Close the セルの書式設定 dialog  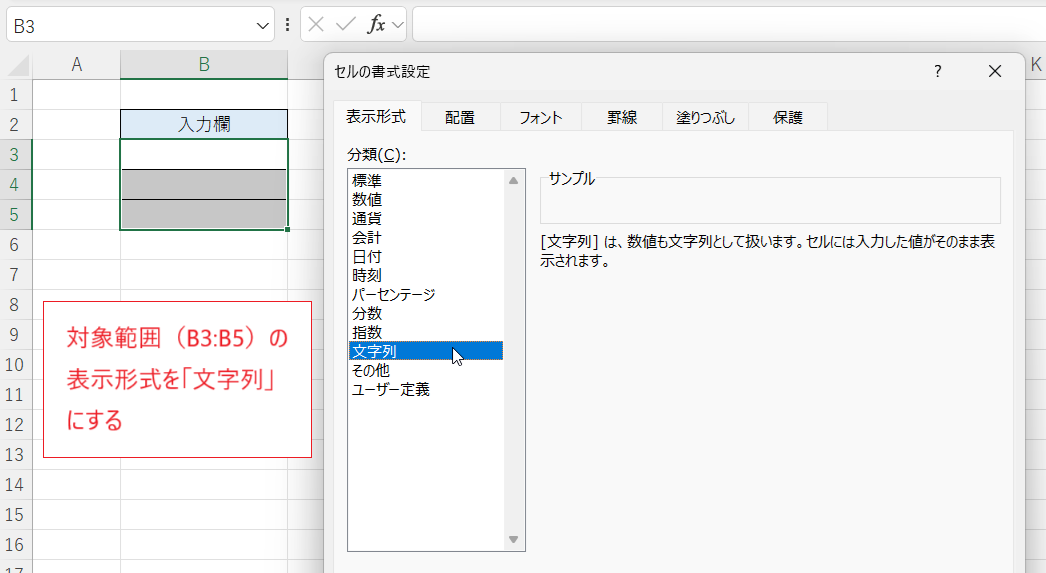click(x=995, y=71)
